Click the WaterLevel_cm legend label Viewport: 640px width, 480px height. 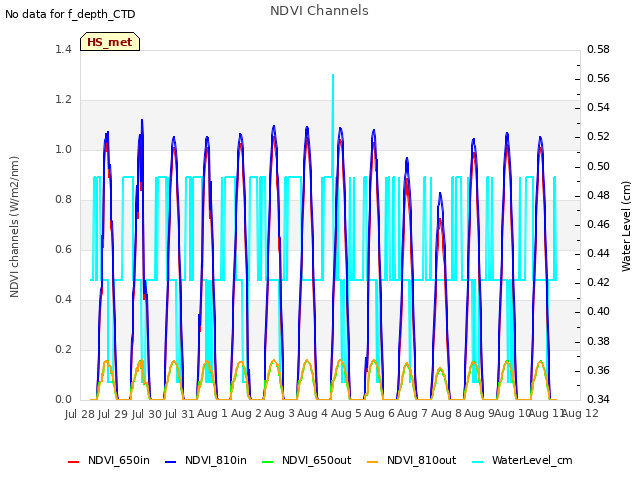(532, 460)
